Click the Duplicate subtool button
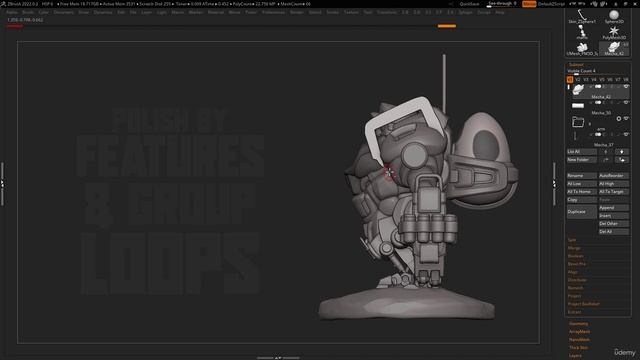This screenshot has width=640, height=360. pyautogui.click(x=582, y=212)
